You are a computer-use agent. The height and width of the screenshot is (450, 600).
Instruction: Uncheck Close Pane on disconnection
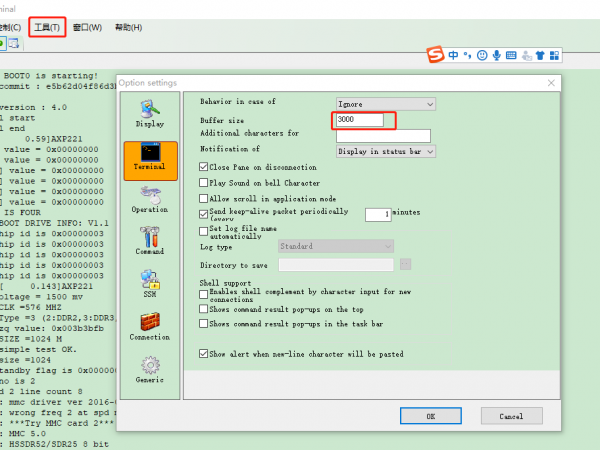click(x=204, y=167)
